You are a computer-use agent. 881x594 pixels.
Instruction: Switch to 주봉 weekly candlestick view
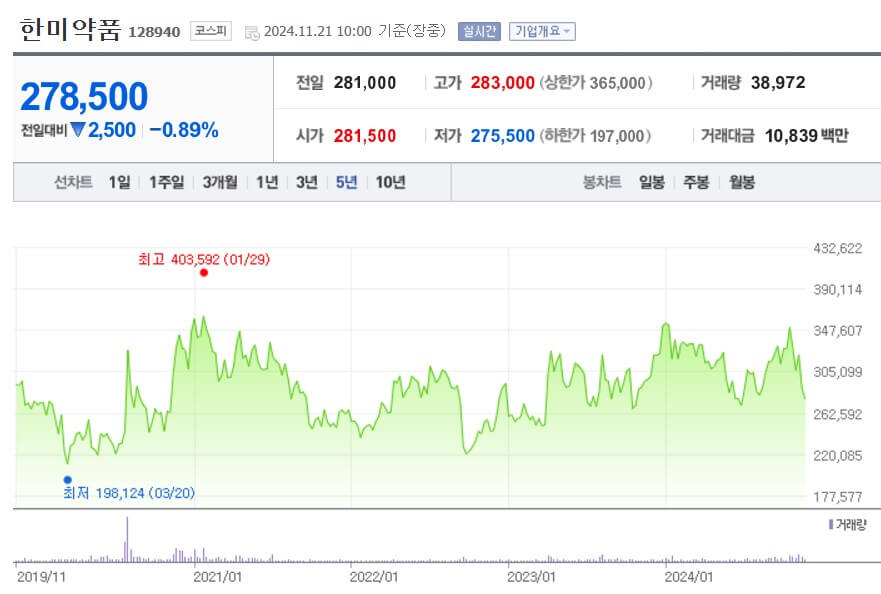[696, 184]
